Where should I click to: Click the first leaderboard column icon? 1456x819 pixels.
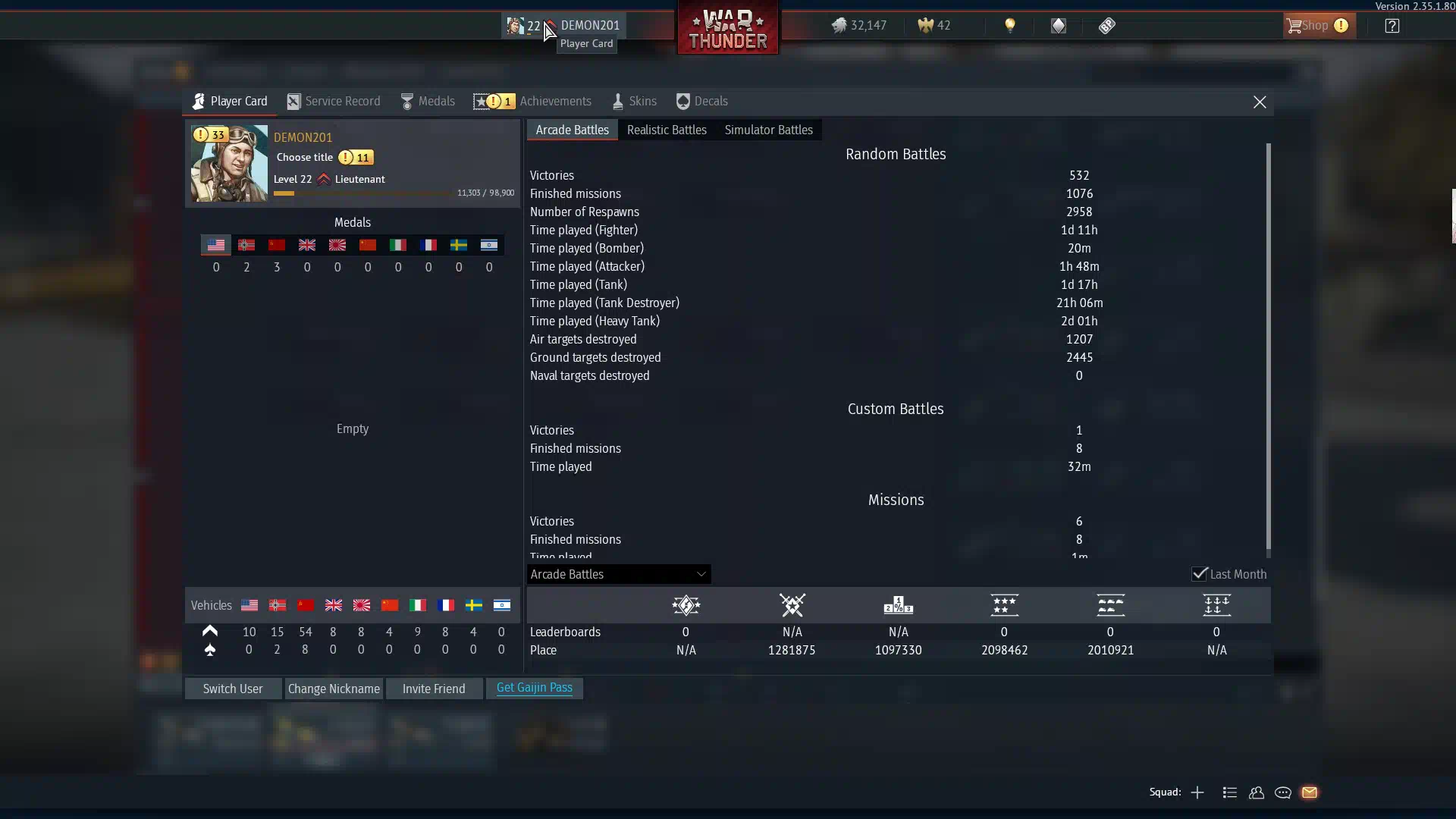(x=686, y=605)
